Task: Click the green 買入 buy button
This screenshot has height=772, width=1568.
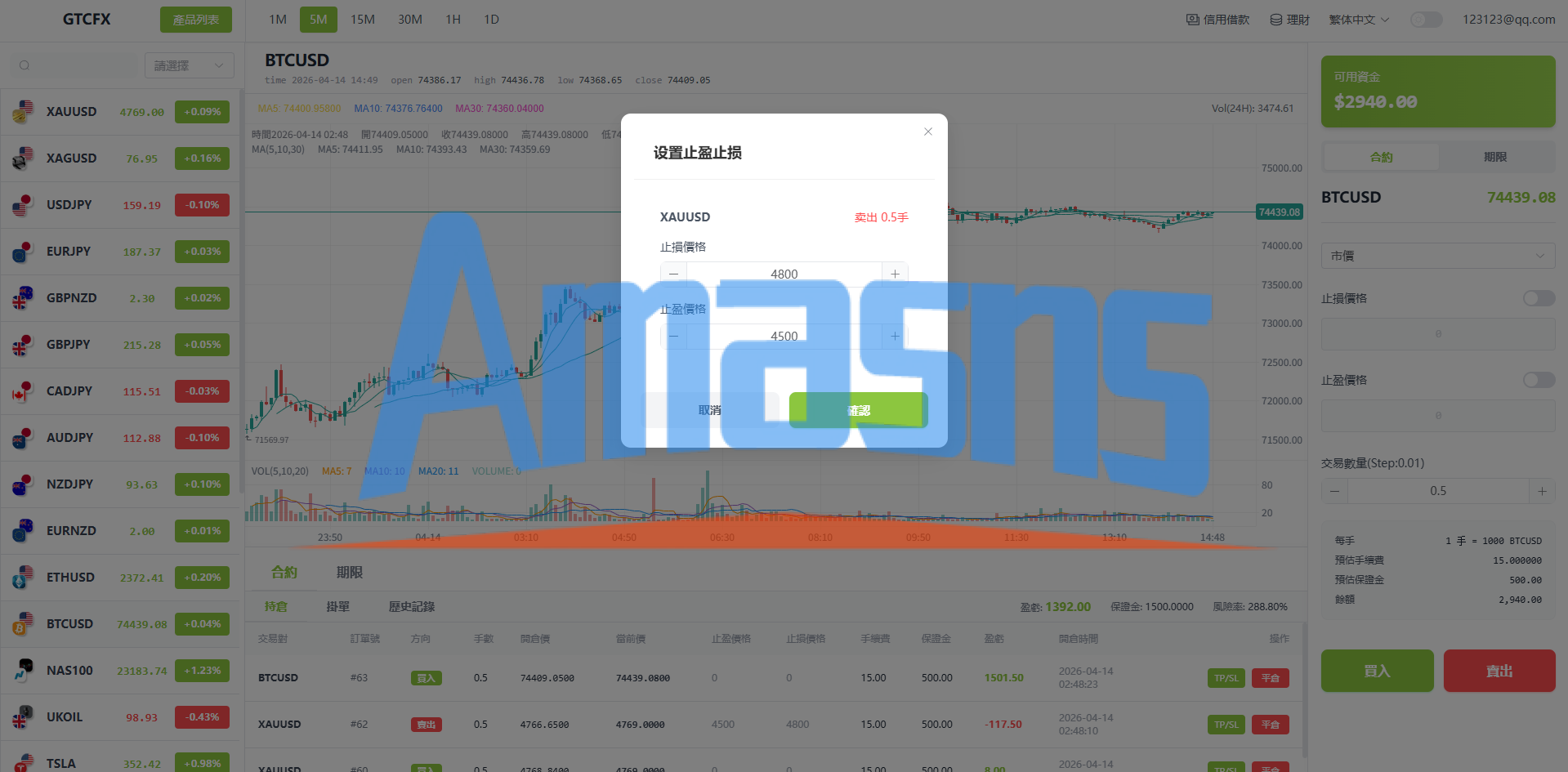Action: (x=1377, y=671)
